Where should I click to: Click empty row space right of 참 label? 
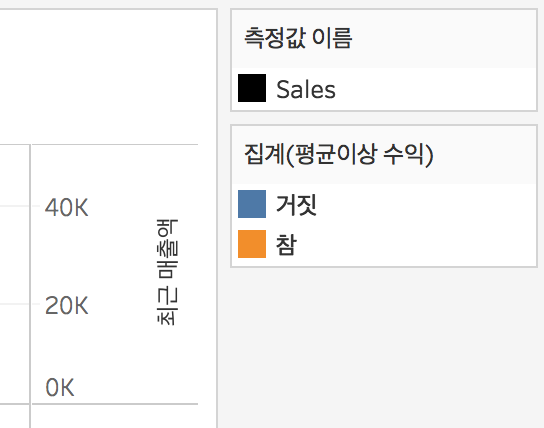tap(416, 245)
